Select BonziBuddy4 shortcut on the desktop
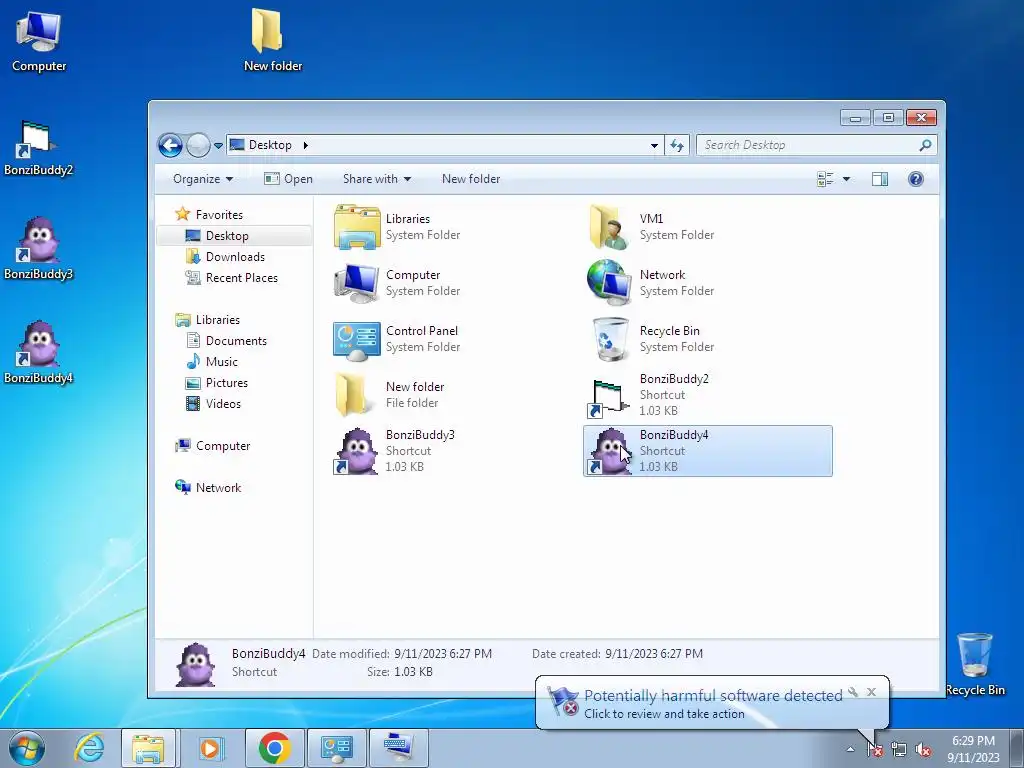 pyautogui.click(x=38, y=353)
